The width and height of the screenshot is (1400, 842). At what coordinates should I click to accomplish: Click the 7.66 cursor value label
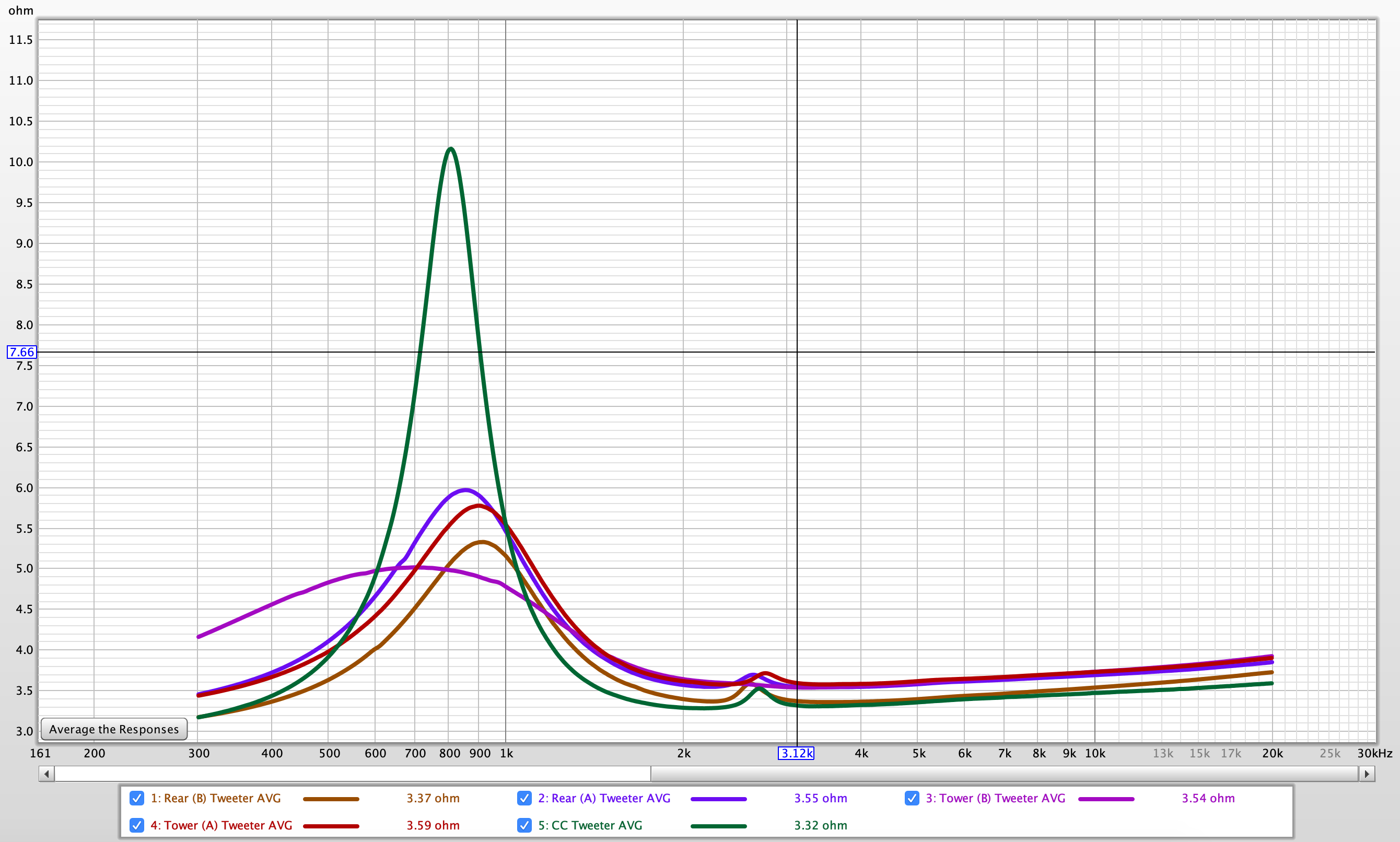[22, 353]
